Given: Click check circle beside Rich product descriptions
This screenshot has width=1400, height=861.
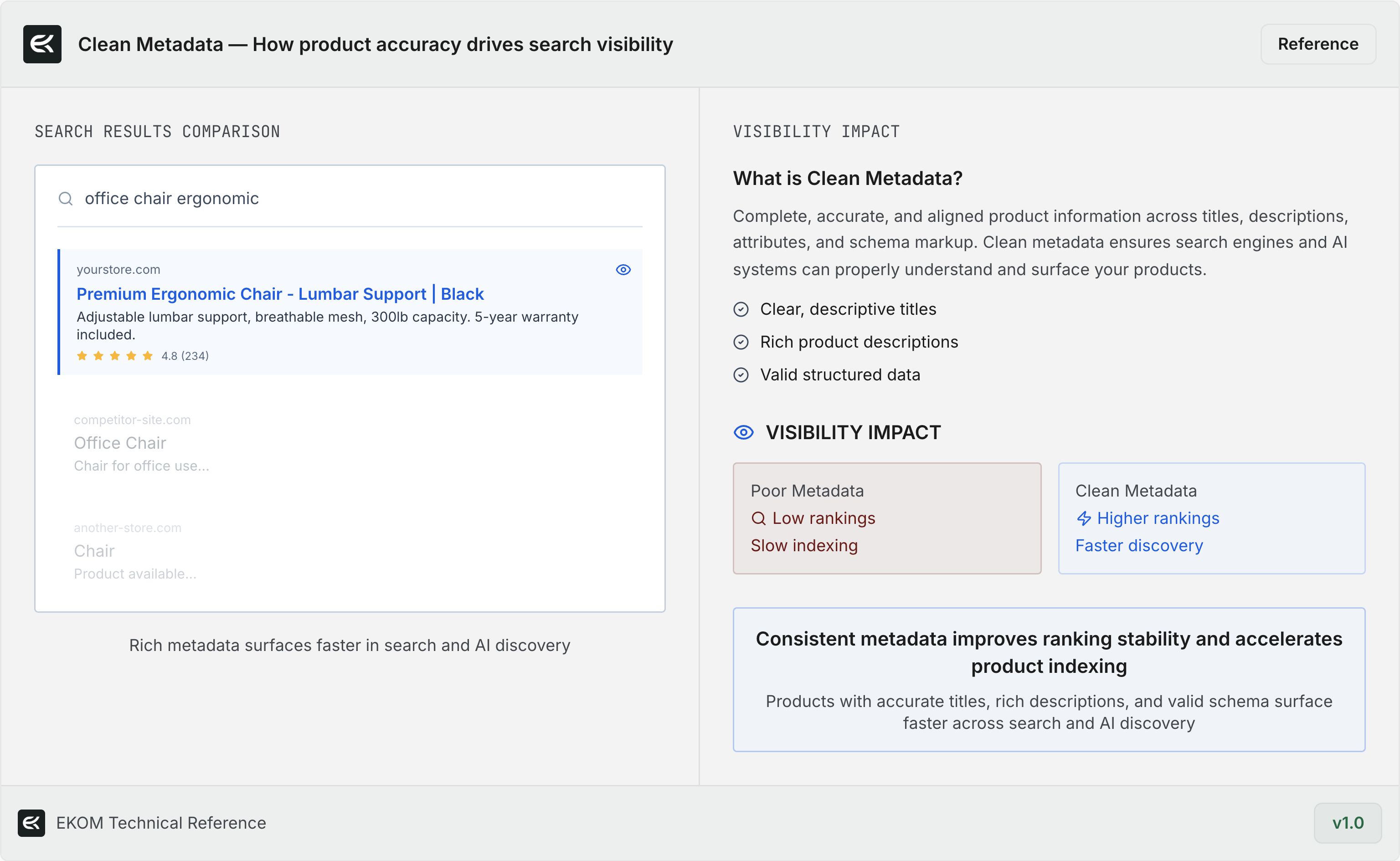Looking at the screenshot, I should coord(741,342).
